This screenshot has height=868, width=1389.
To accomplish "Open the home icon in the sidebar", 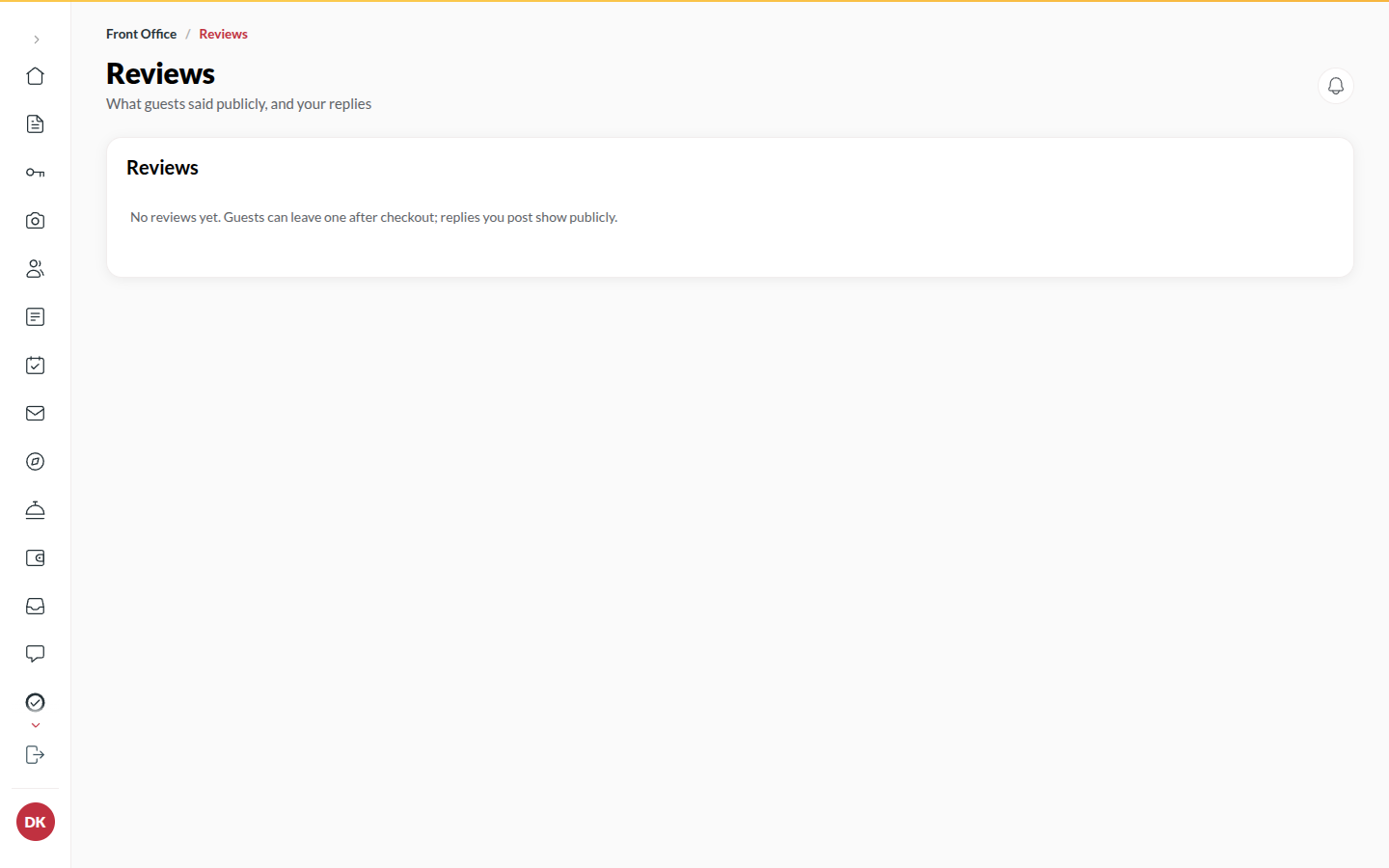I will click(36, 76).
